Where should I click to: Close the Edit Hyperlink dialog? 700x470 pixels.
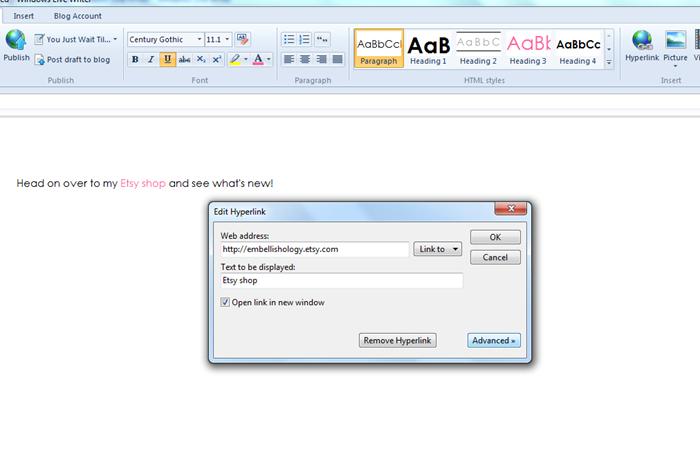pyautogui.click(x=511, y=208)
